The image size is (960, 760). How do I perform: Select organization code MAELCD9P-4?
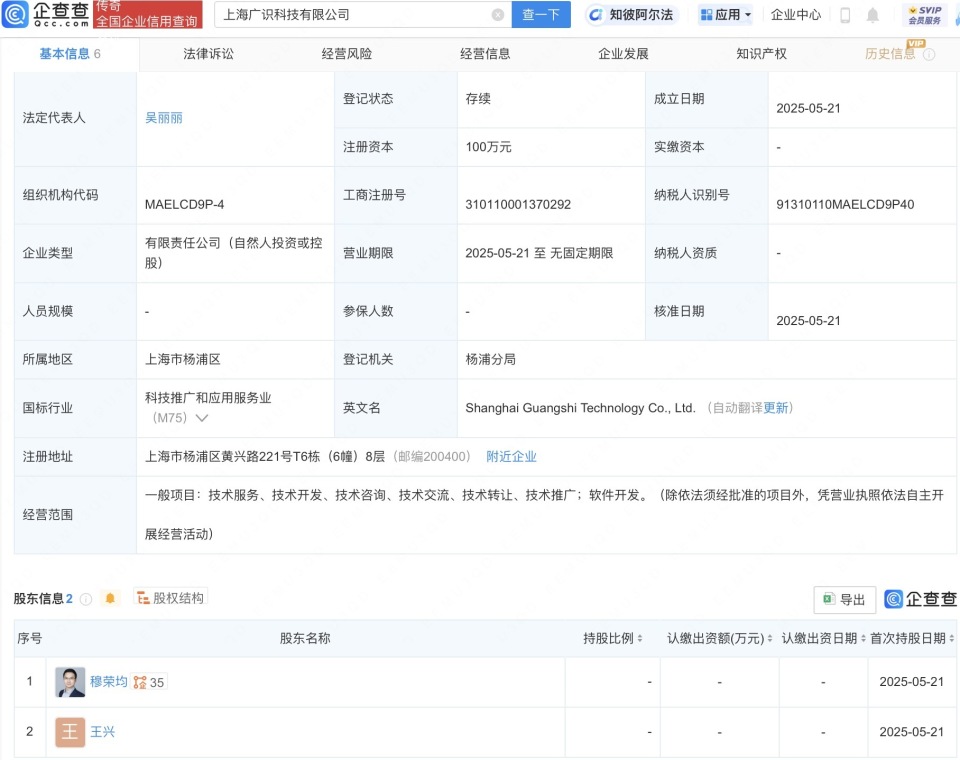pyautogui.click(x=184, y=205)
